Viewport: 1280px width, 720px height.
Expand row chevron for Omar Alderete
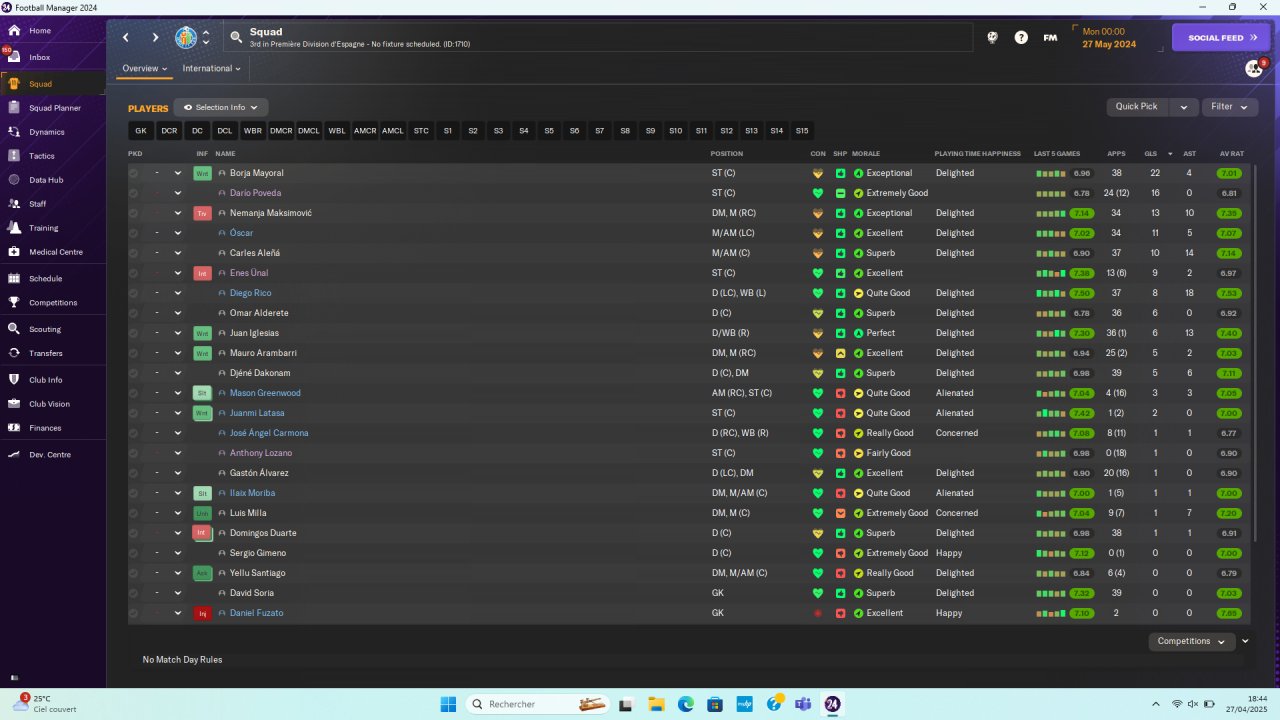tap(178, 313)
